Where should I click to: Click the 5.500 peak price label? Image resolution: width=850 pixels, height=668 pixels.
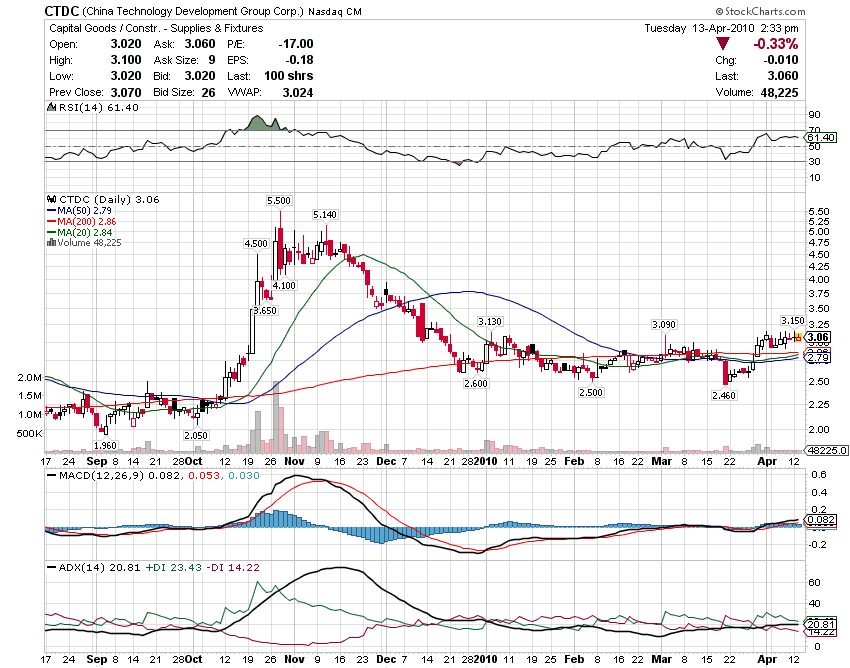pyautogui.click(x=279, y=201)
